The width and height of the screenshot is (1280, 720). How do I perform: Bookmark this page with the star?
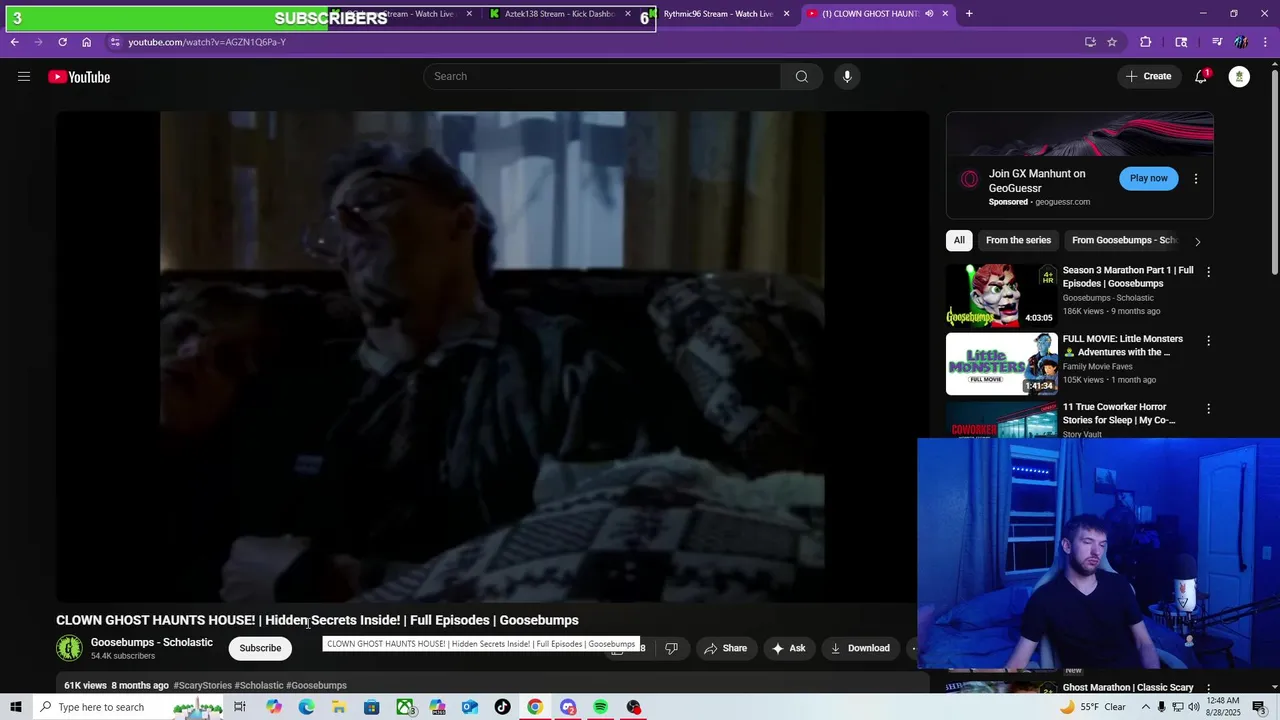pyautogui.click(x=1112, y=42)
